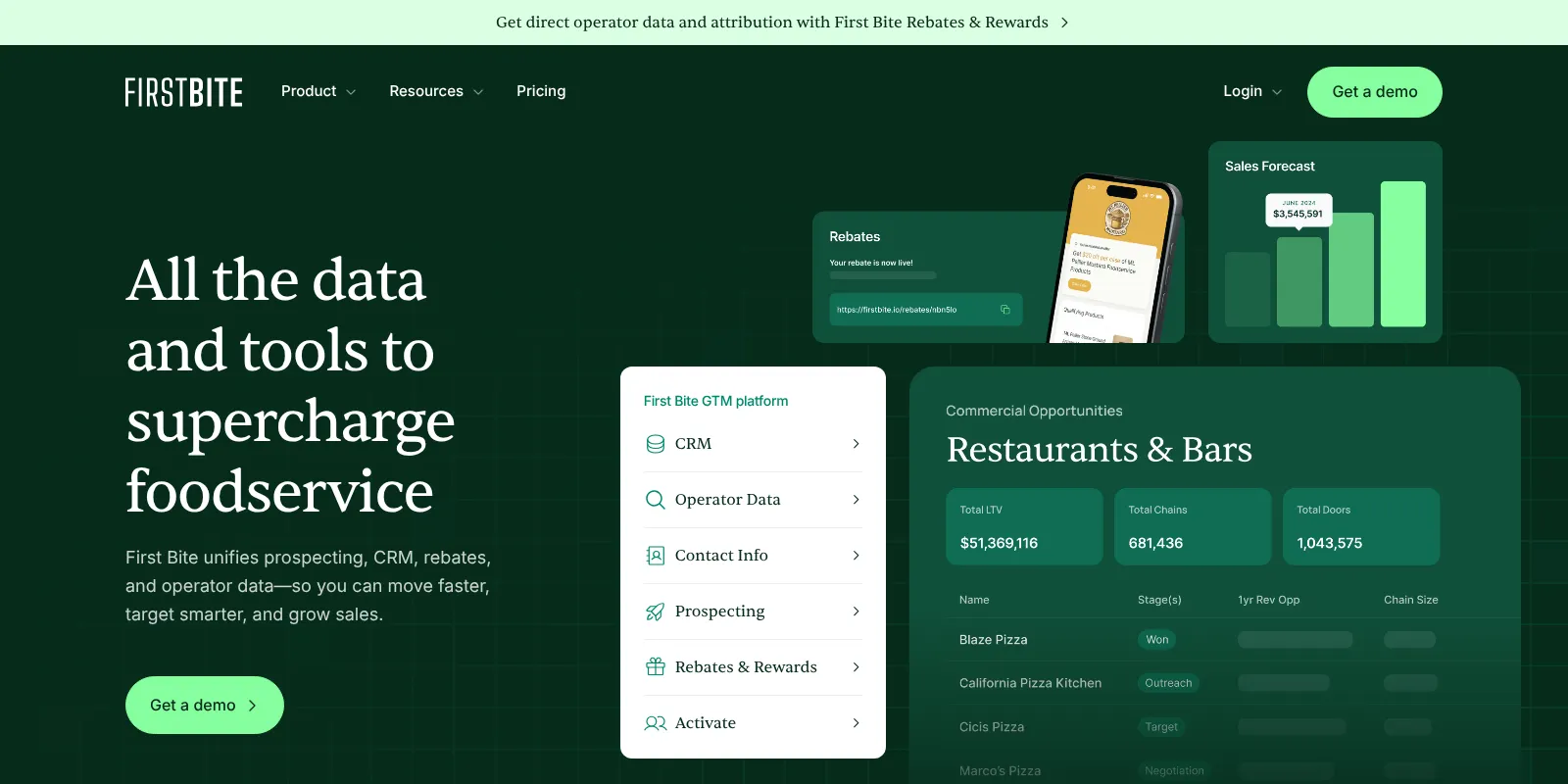Click the Commercial Opportunities label
This screenshot has height=784, width=1568.
point(1034,411)
